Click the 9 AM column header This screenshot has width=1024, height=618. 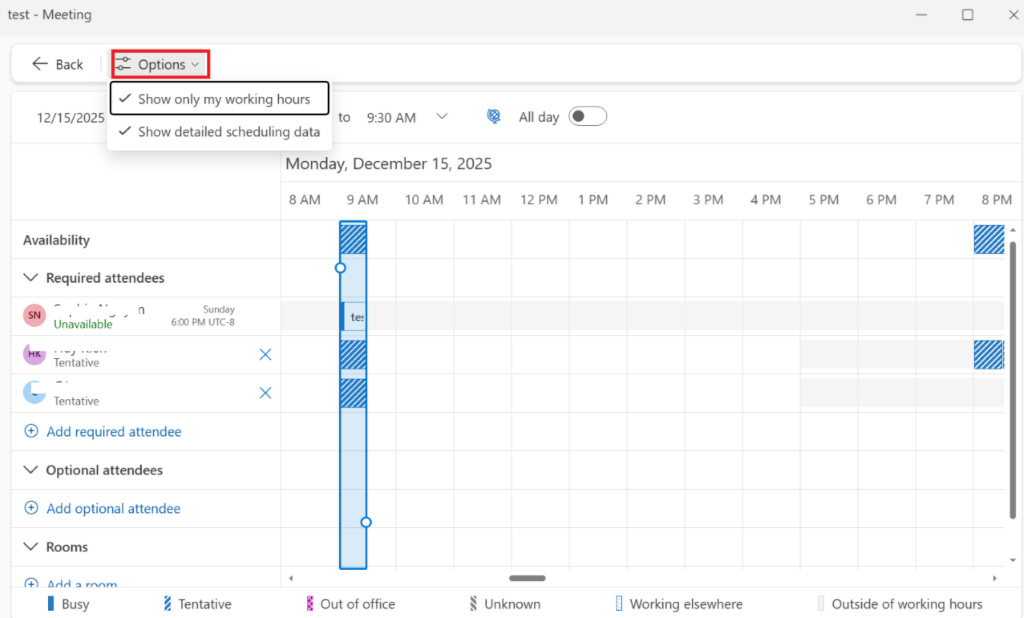pos(362,200)
